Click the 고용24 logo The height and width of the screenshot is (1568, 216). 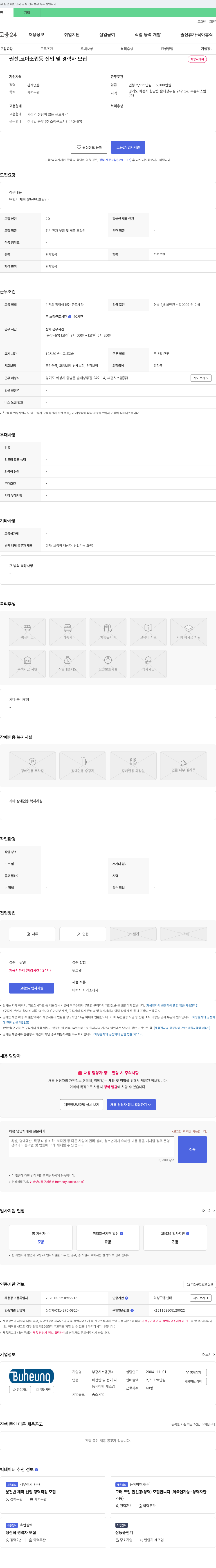tap(9, 35)
